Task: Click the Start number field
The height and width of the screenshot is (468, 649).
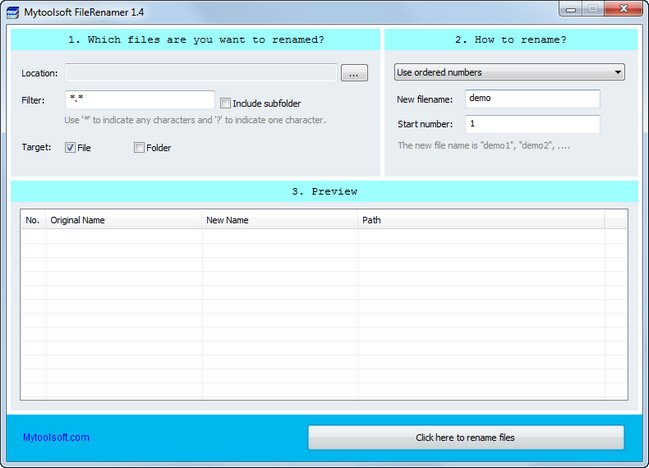Action: pyautogui.click(x=532, y=124)
